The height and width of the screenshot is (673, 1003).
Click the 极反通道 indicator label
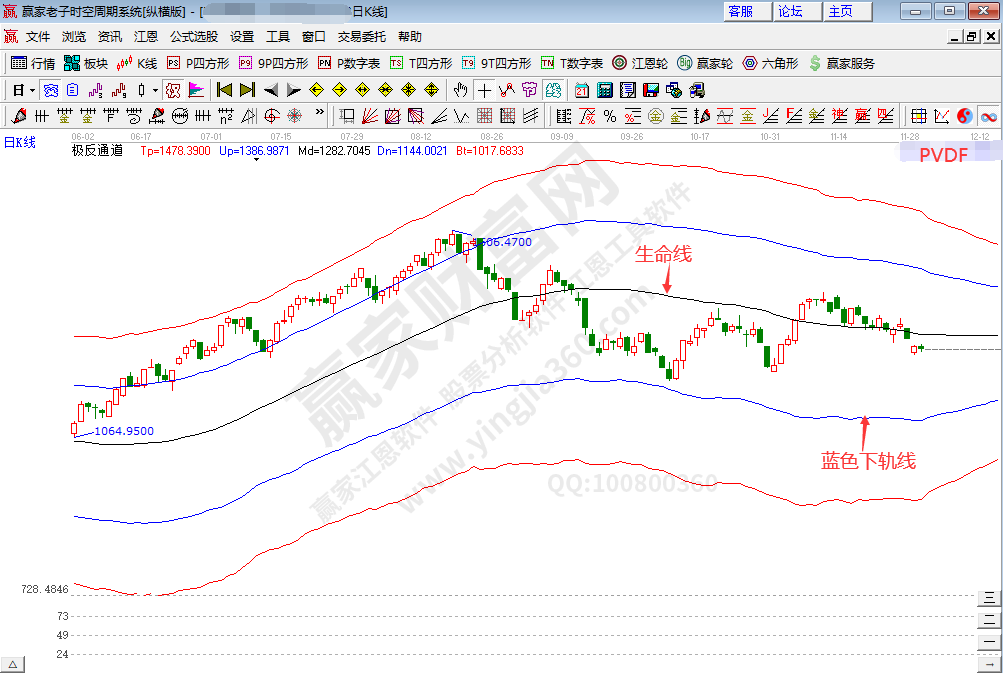coord(97,151)
